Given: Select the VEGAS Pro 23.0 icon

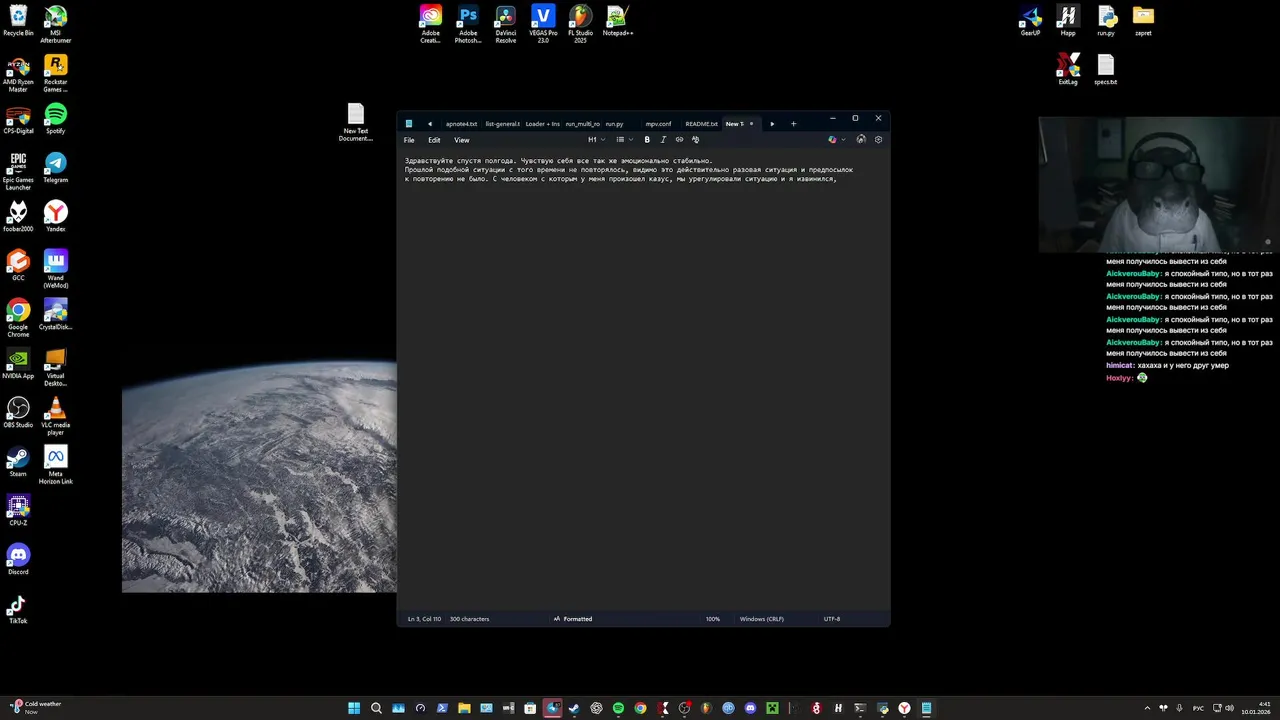Looking at the screenshot, I should coord(543,24).
